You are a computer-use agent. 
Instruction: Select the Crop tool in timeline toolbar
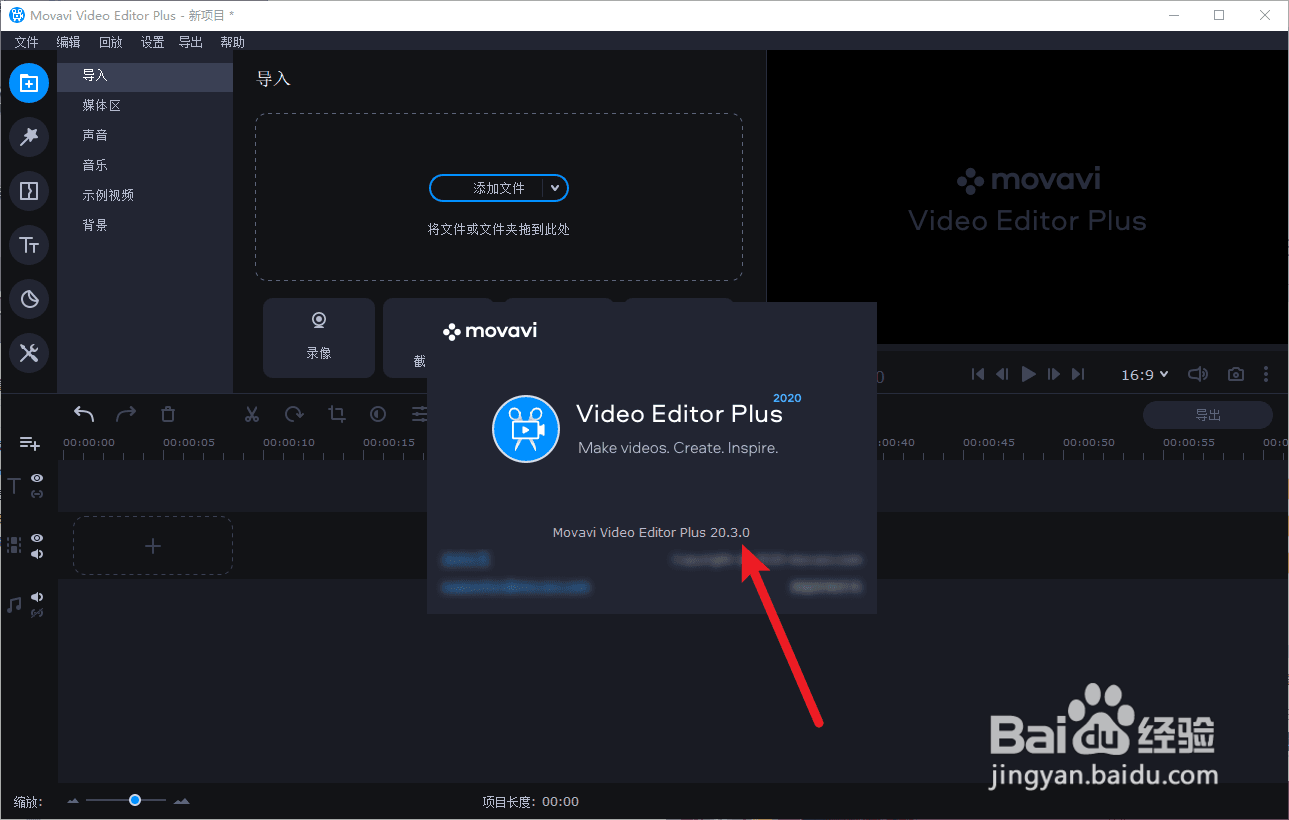(337, 414)
